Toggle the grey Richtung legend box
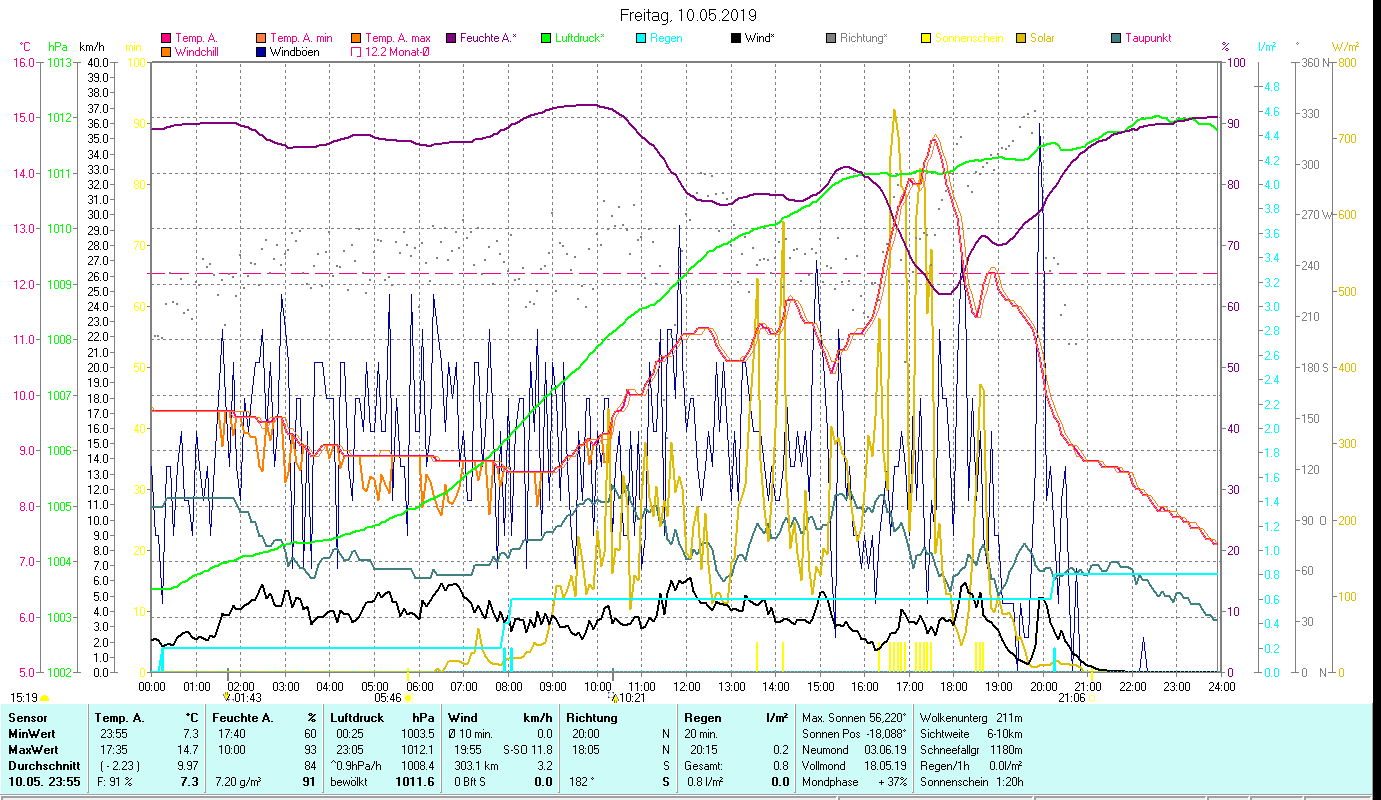 tap(831, 38)
